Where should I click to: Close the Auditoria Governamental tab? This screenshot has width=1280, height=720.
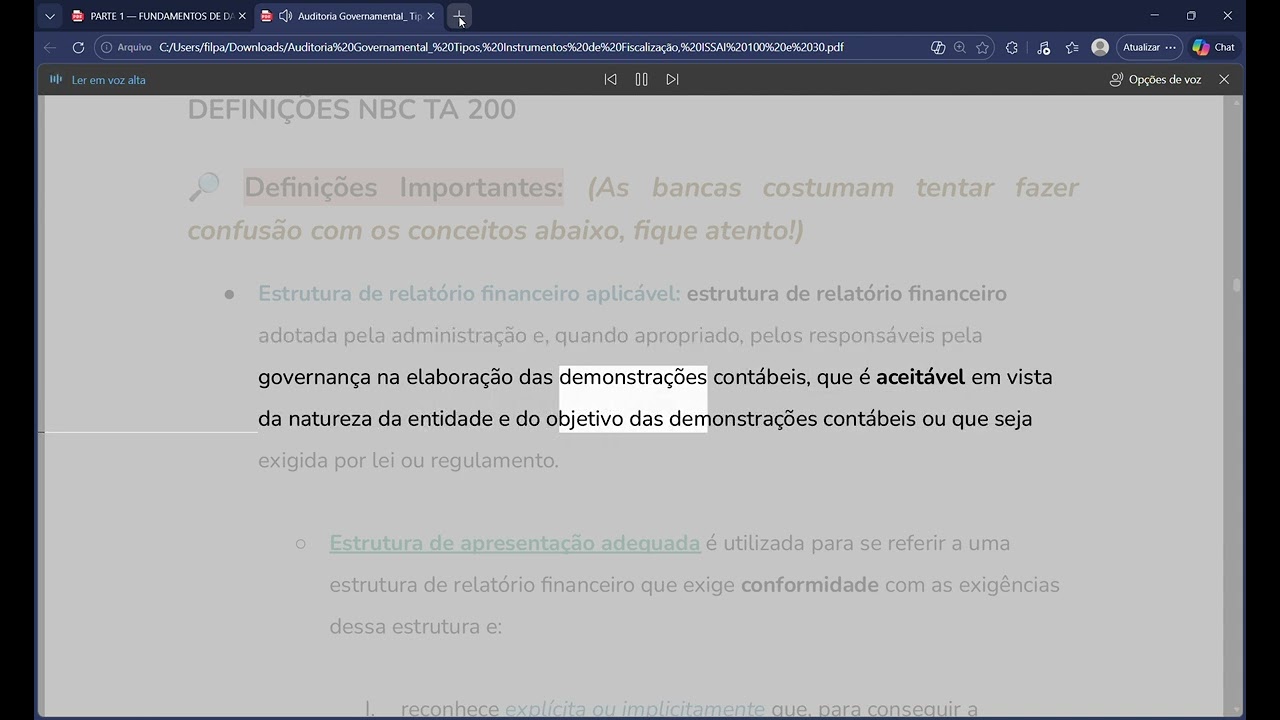431,16
